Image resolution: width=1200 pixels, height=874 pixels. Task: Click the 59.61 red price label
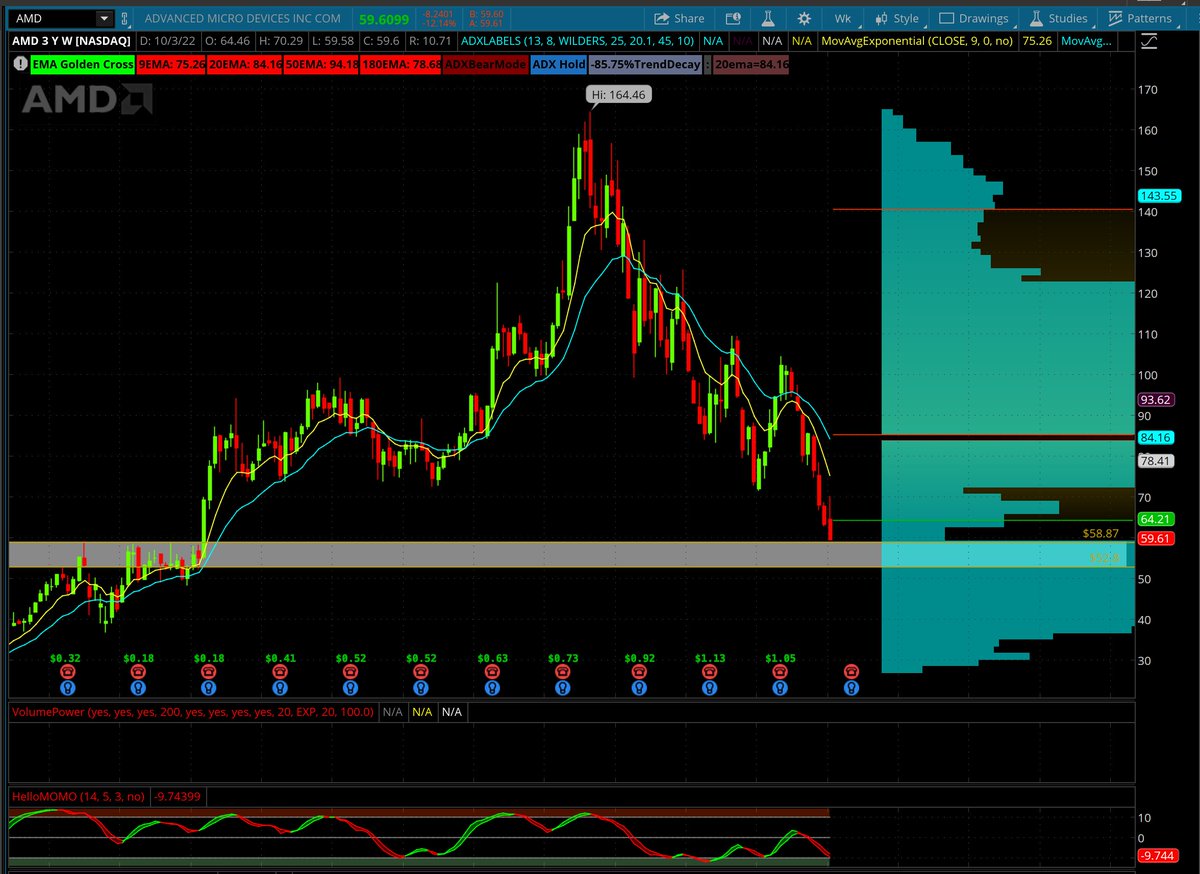pos(1158,538)
